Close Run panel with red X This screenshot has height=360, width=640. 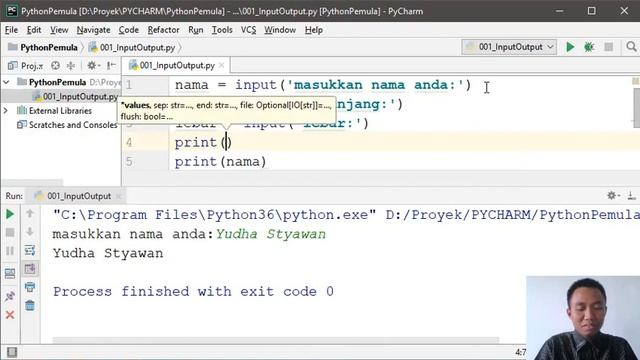click(x=10, y=315)
